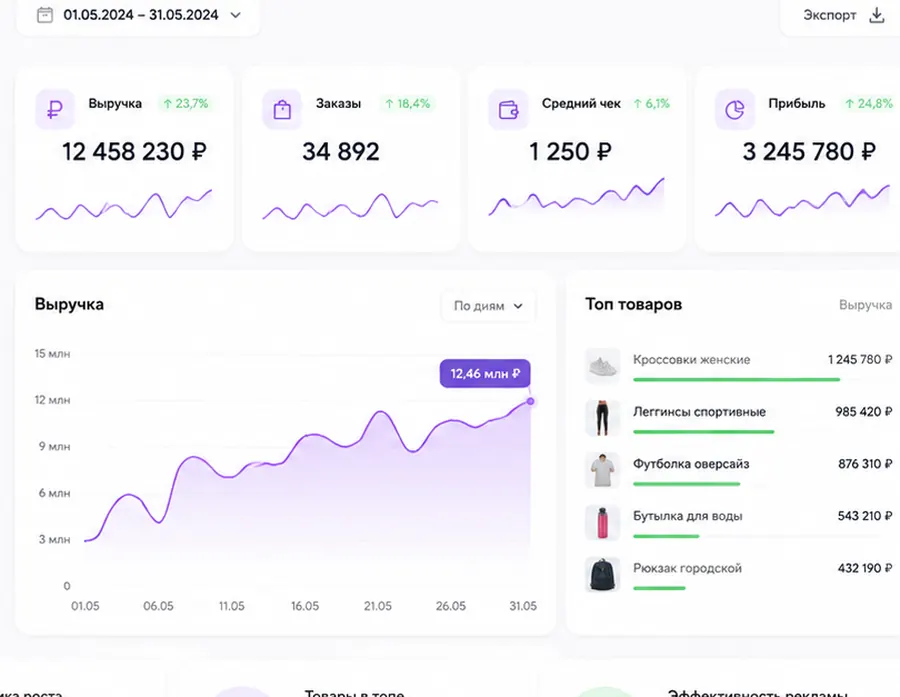Open the Леггинсы спортивные product name
The width and height of the screenshot is (900, 697).
coord(699,412)
